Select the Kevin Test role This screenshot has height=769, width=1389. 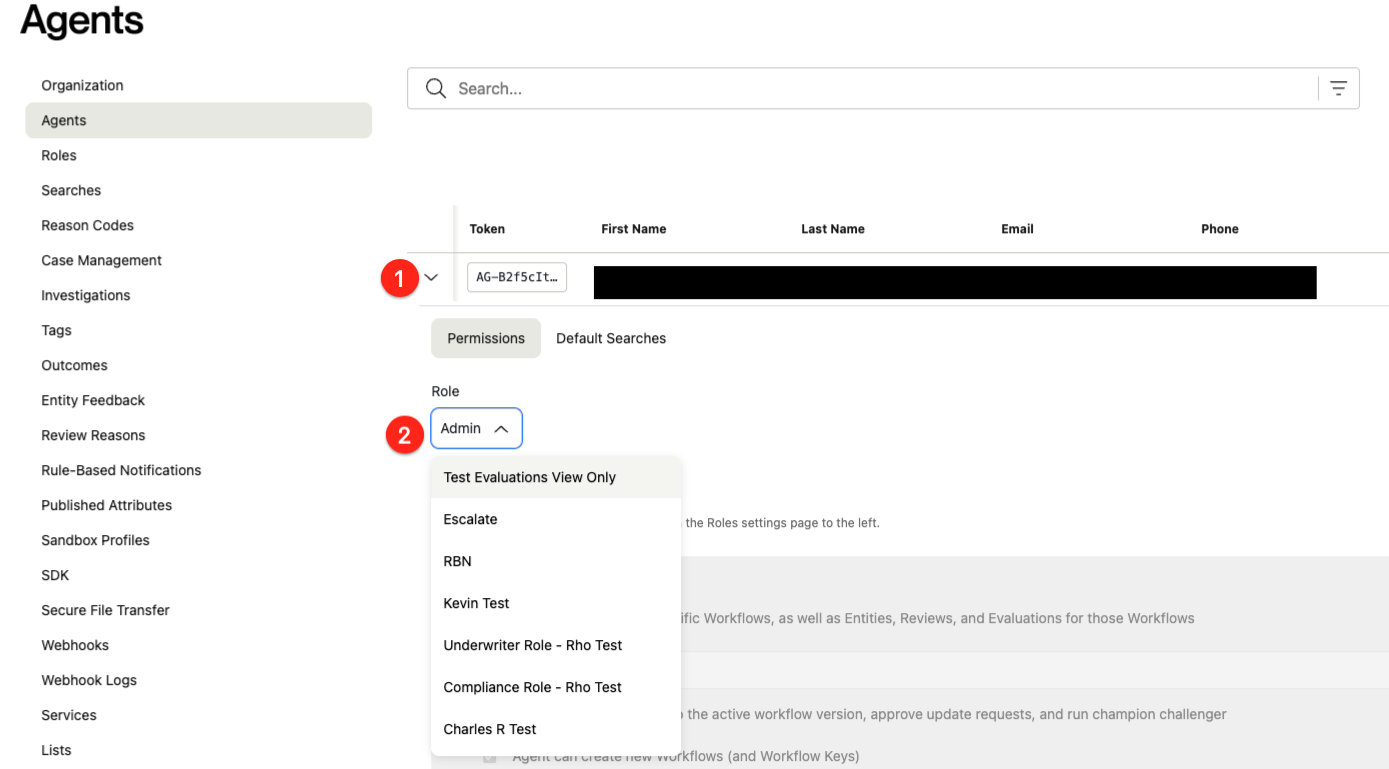(x=476, y=603)
